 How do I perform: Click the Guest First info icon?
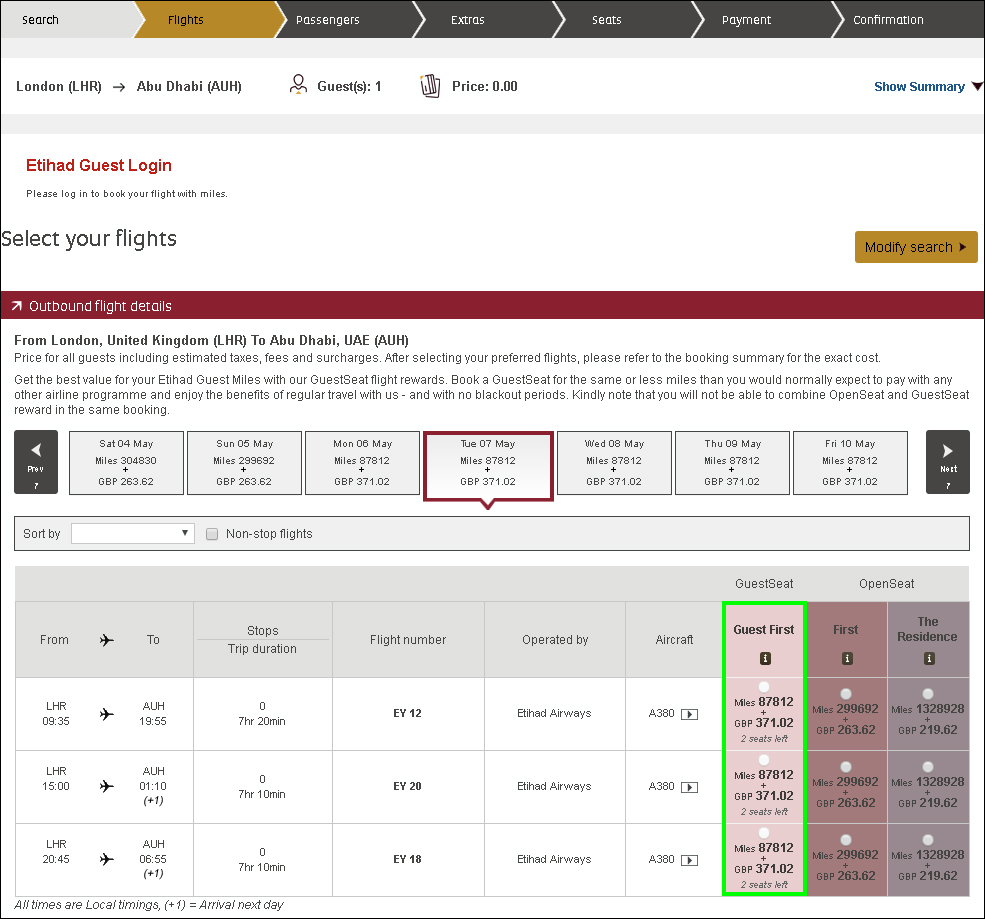pyautogui.click(x=765, y=658)
